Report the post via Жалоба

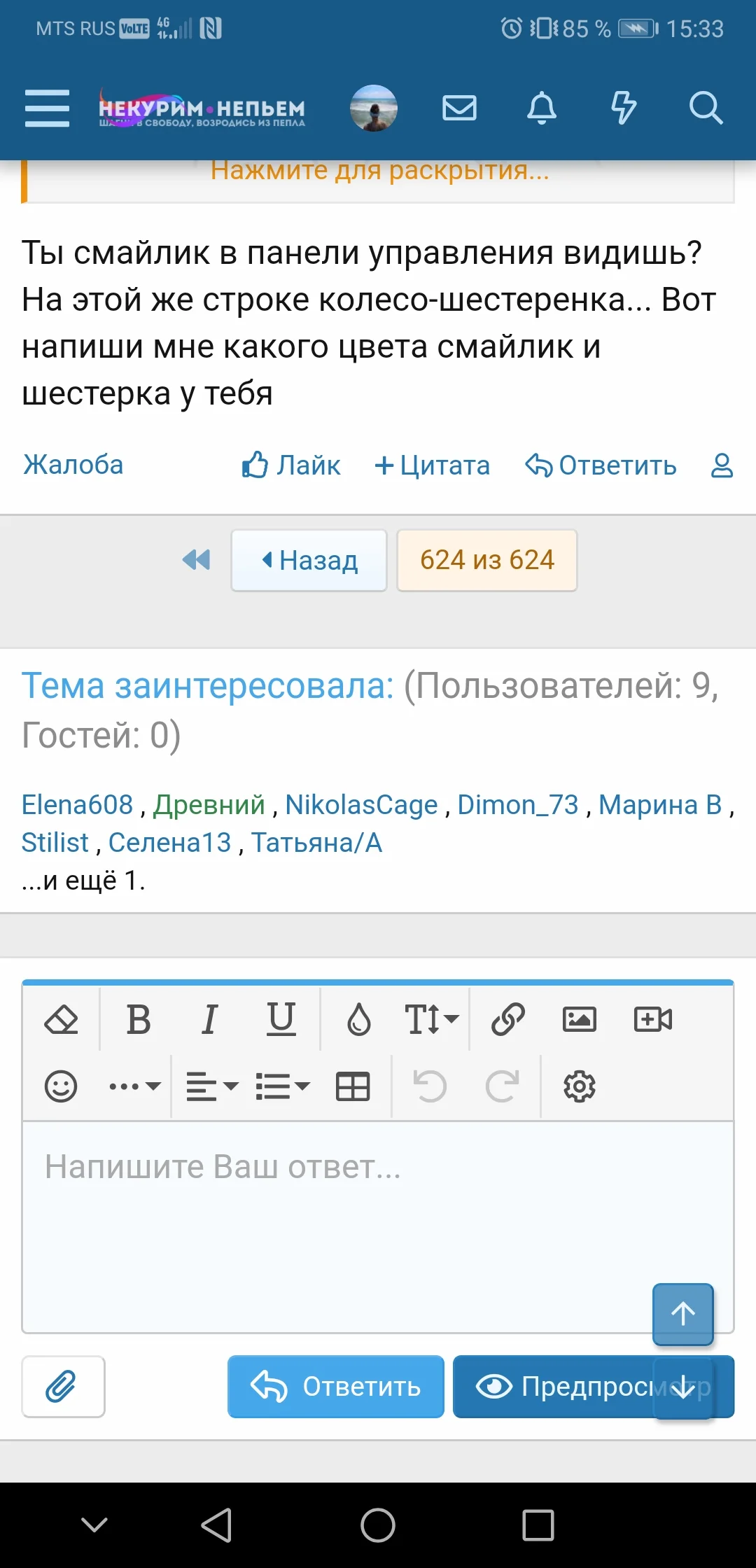(x=73, y=465)
